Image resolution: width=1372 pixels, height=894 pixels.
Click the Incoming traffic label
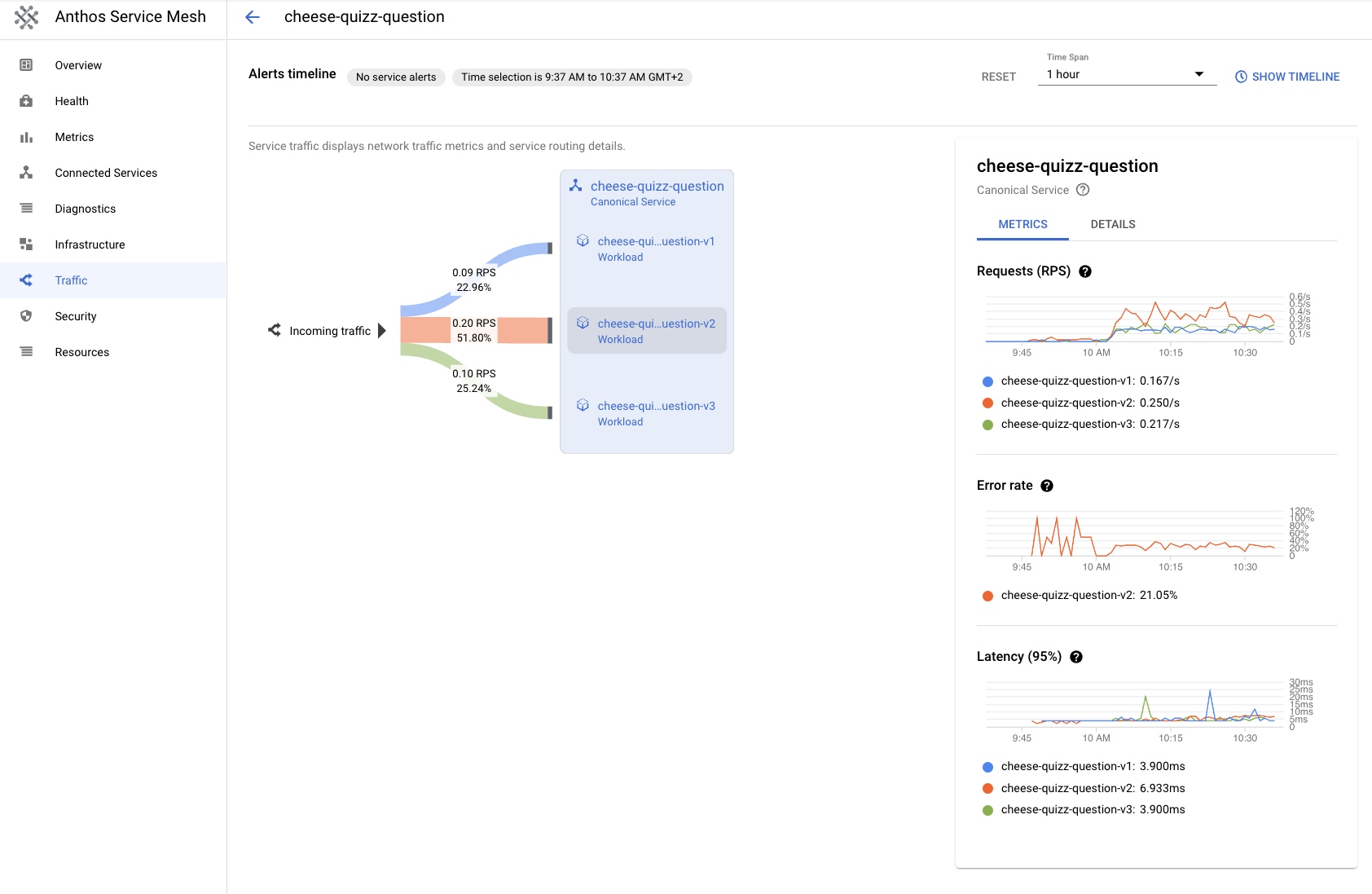[330, 331]
